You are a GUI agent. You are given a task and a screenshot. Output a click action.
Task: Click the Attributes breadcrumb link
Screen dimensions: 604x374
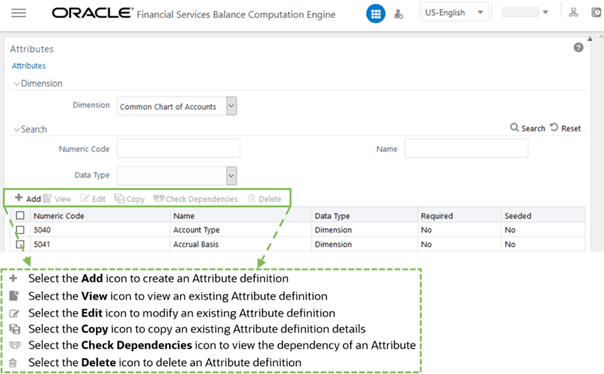(x=29, y=66)
